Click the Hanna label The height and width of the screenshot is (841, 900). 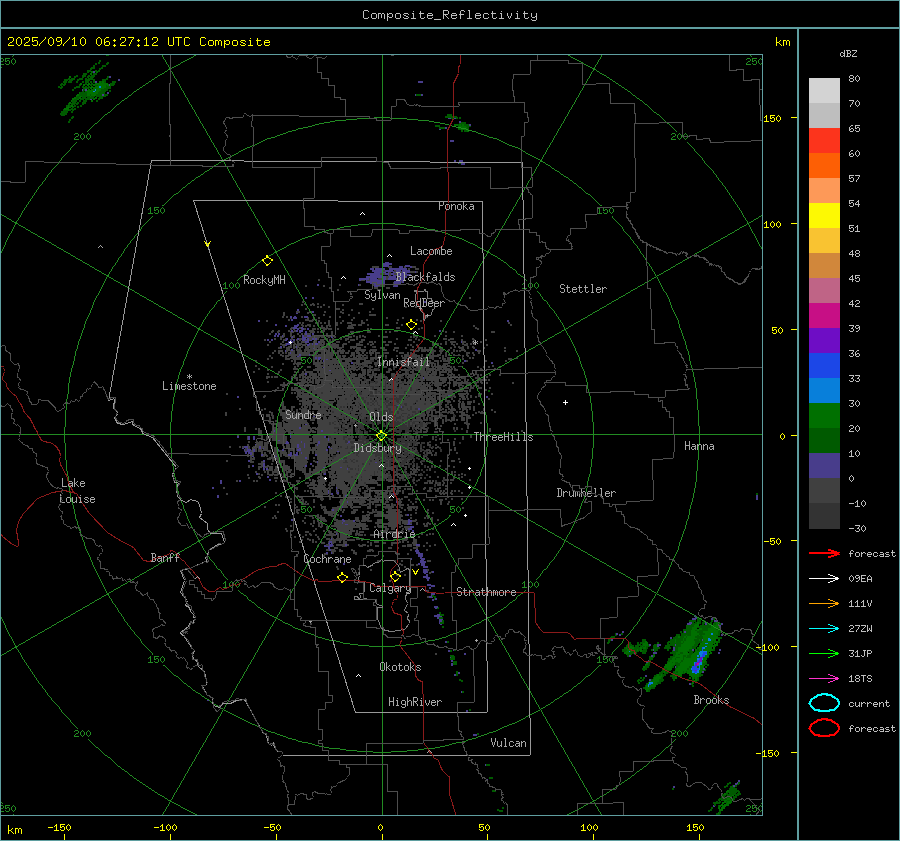[x=699, y=446]
